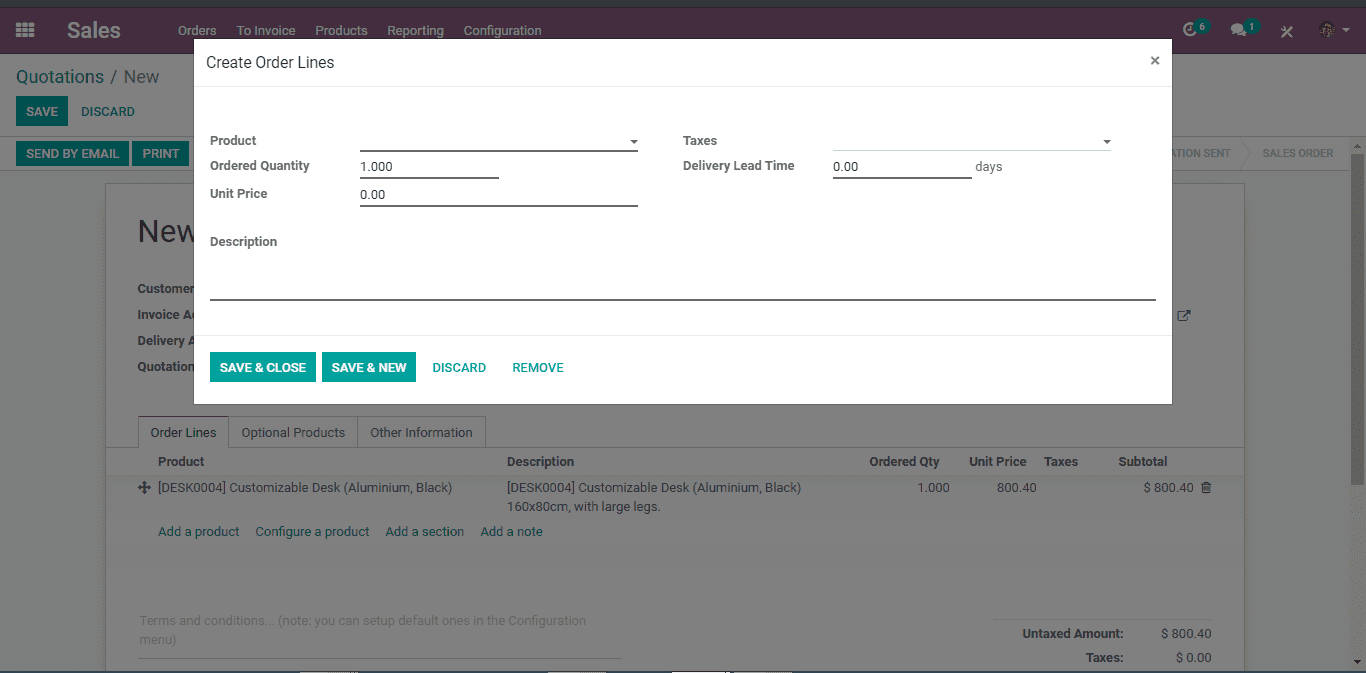1366x673 pixels.
Task: Open the activities clock icon with badge 6
Action: pos(1194,29)
